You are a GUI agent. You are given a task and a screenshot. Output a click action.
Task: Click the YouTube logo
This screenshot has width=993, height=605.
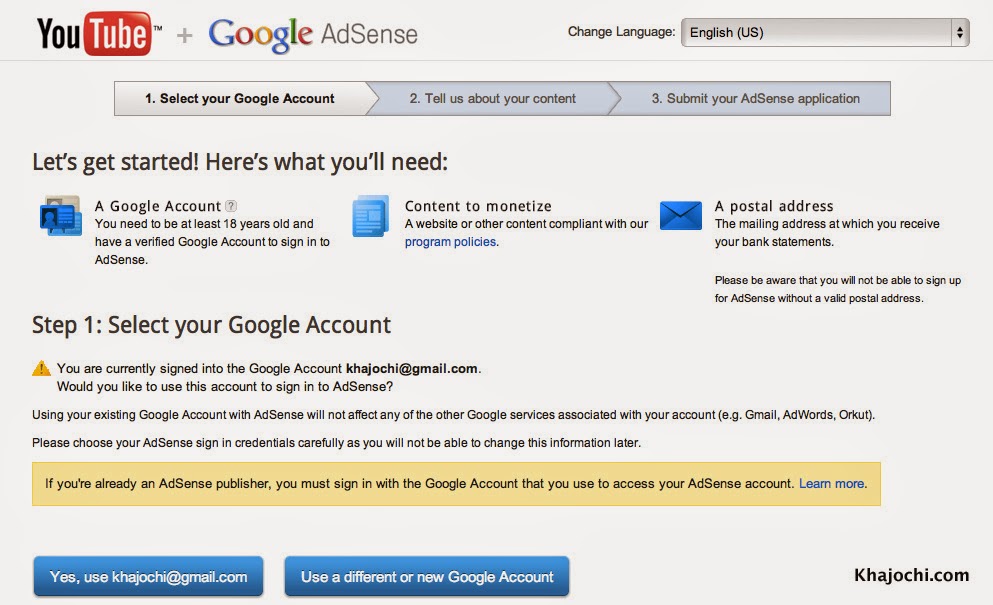click(99, 34)
